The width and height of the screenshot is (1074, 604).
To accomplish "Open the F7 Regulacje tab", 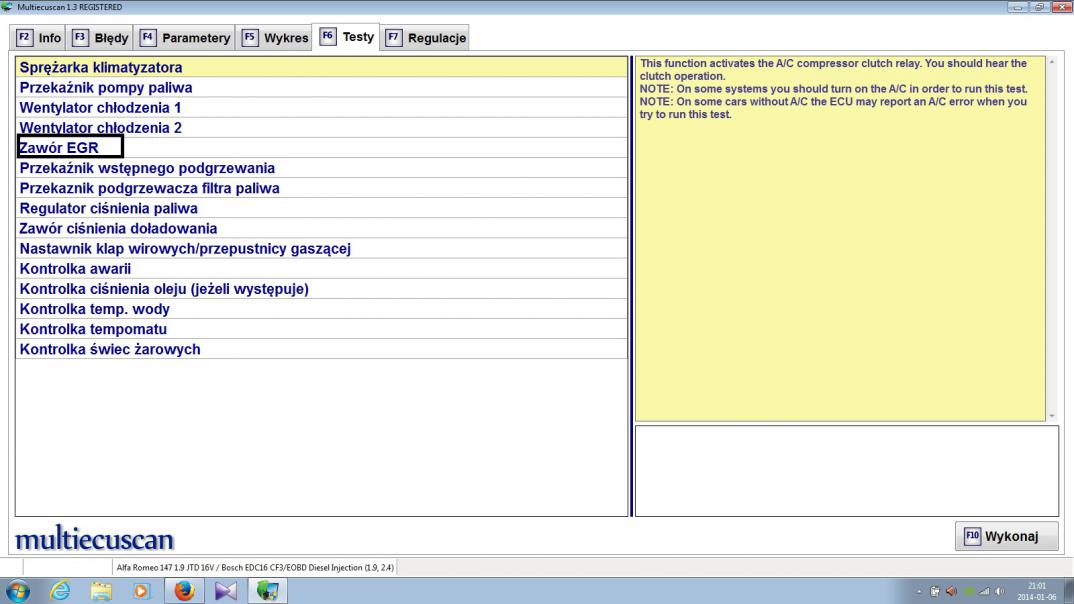I will [x=425, y=38].
